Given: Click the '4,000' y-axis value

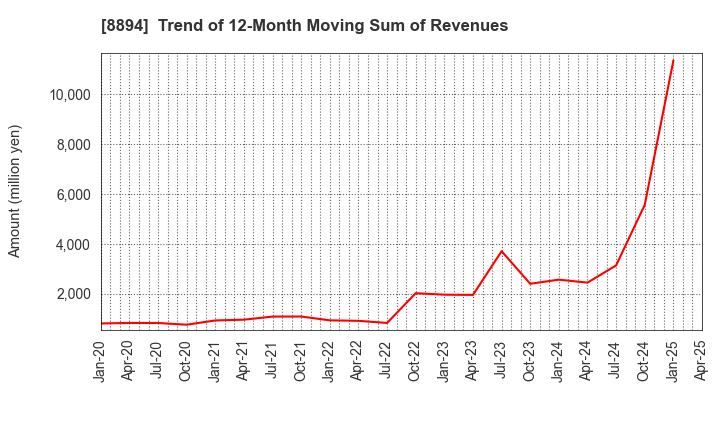Looking at the screenshot, I should click(x=73, y=245).
